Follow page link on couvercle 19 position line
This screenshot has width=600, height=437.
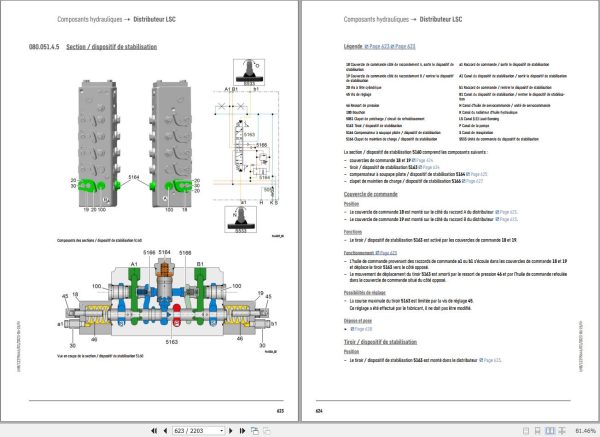pos(506,219)
